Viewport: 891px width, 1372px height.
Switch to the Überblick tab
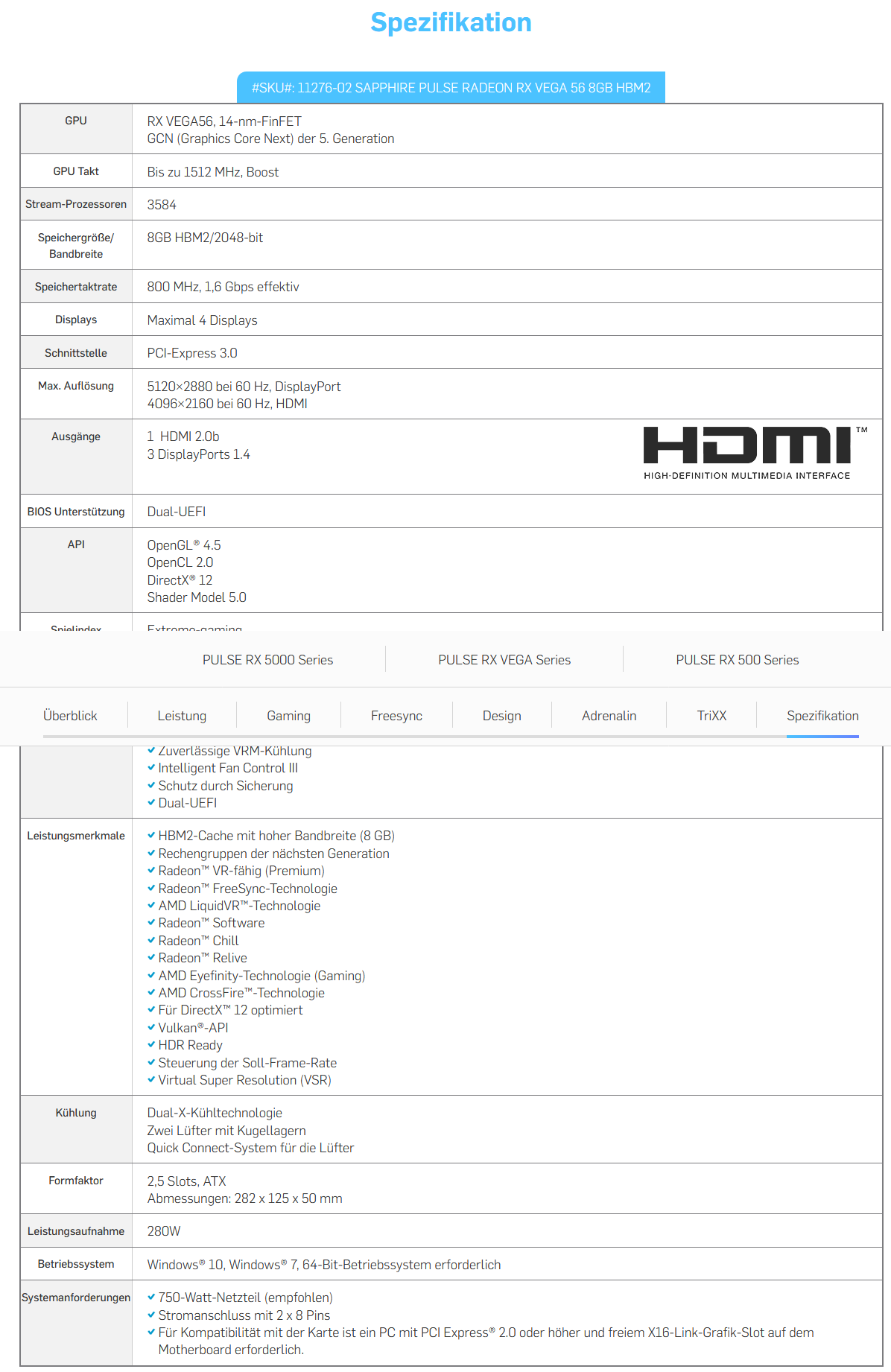(70, 716)
